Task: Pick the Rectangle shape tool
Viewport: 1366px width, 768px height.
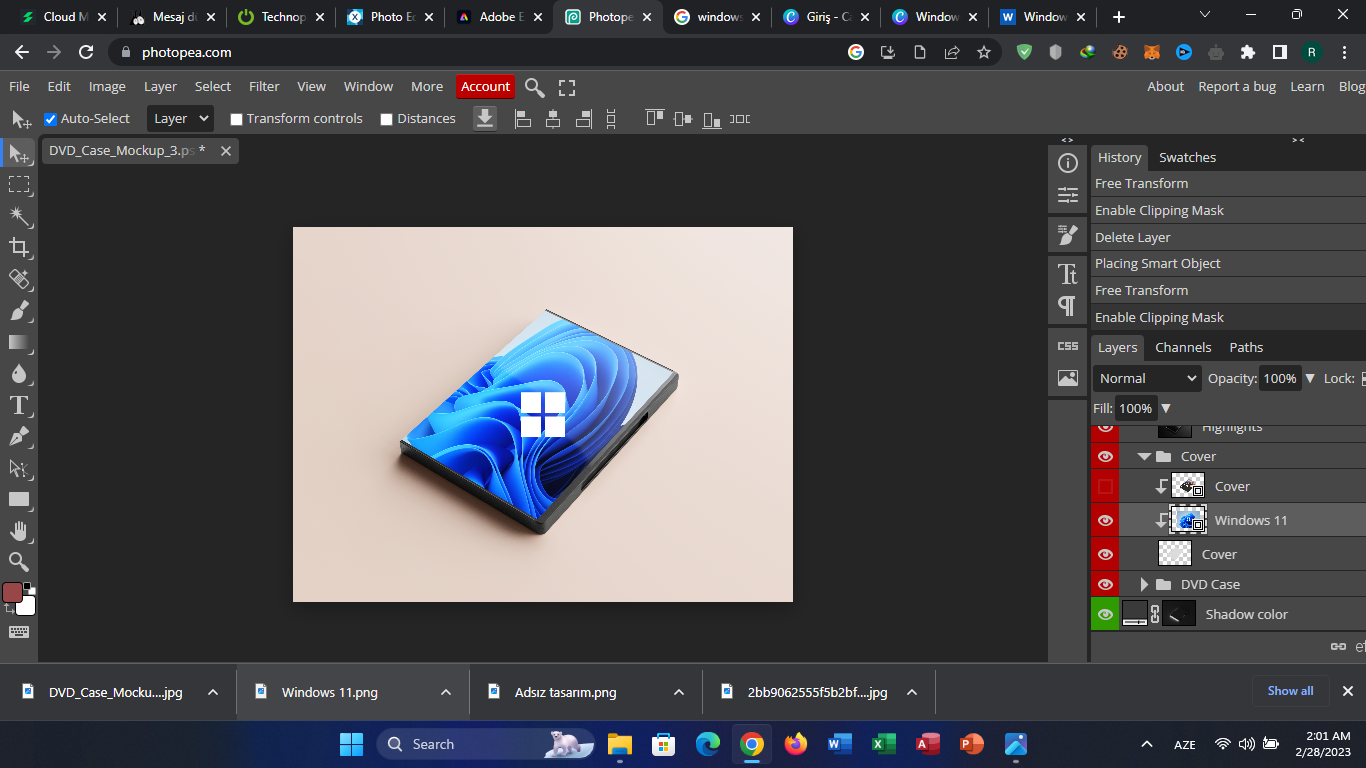Action: [19, 499]
